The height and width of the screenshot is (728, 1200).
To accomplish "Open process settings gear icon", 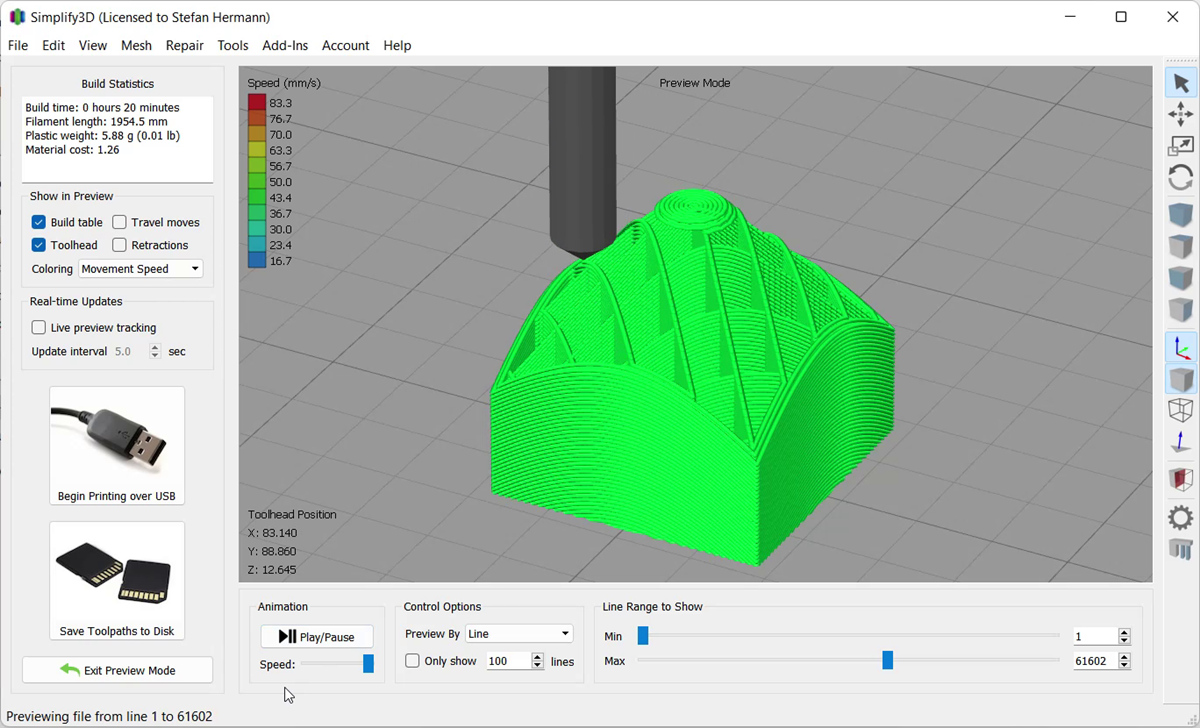I will [1181, 517].
